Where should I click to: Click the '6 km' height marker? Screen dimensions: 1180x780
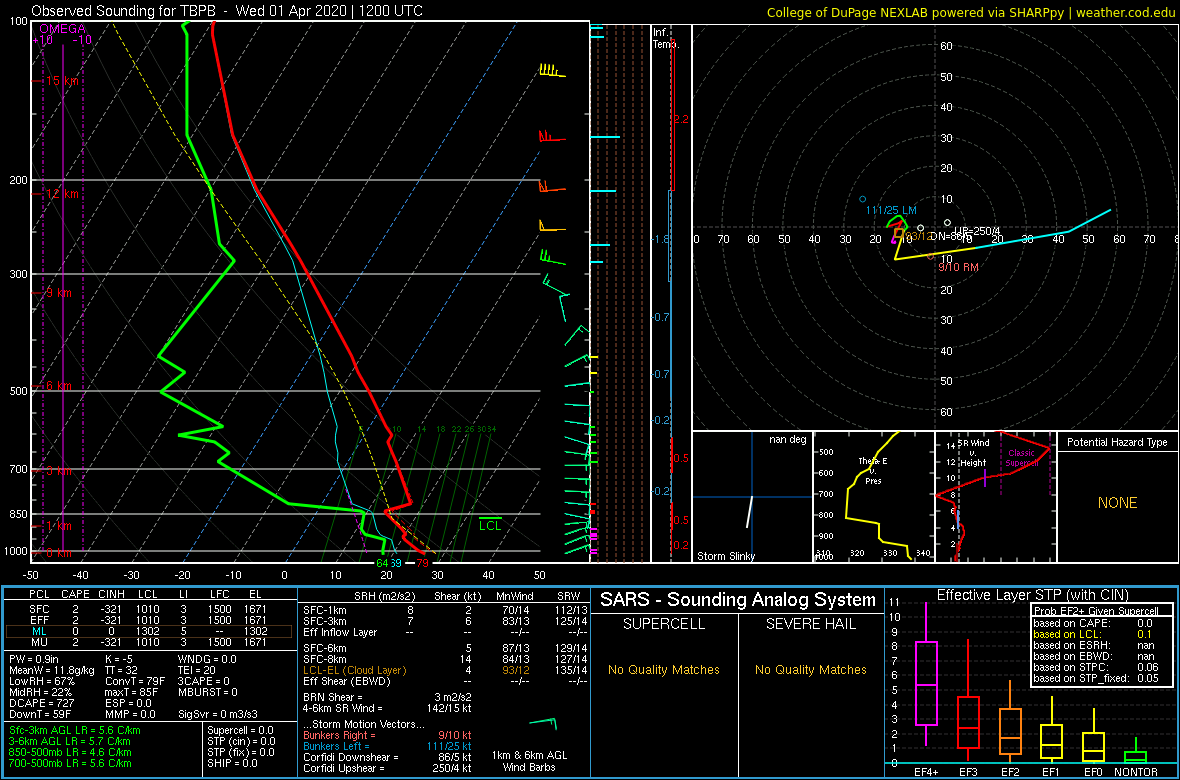[57, 385]
